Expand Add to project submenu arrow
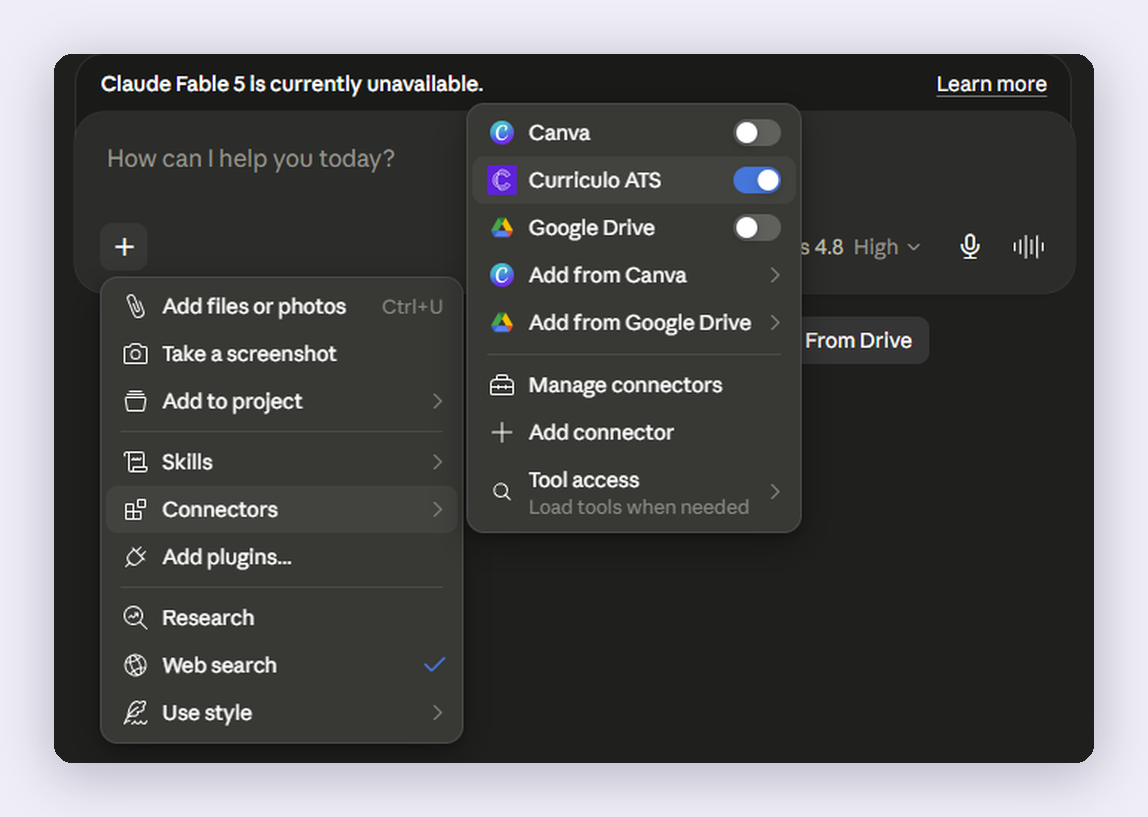The image size is (1148, 817). [x=437, y=401]
